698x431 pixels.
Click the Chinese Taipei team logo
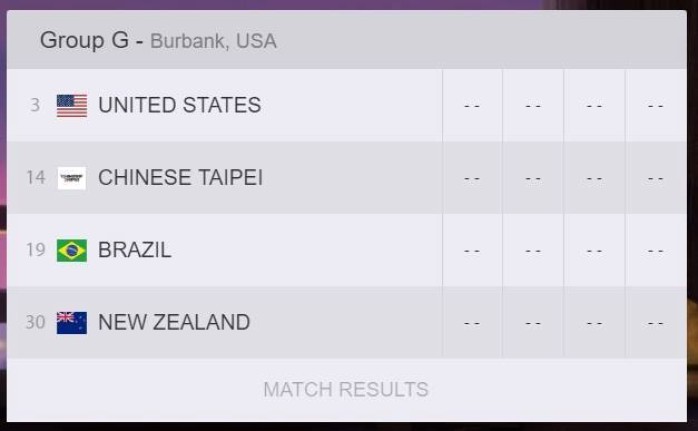[72, 178]
